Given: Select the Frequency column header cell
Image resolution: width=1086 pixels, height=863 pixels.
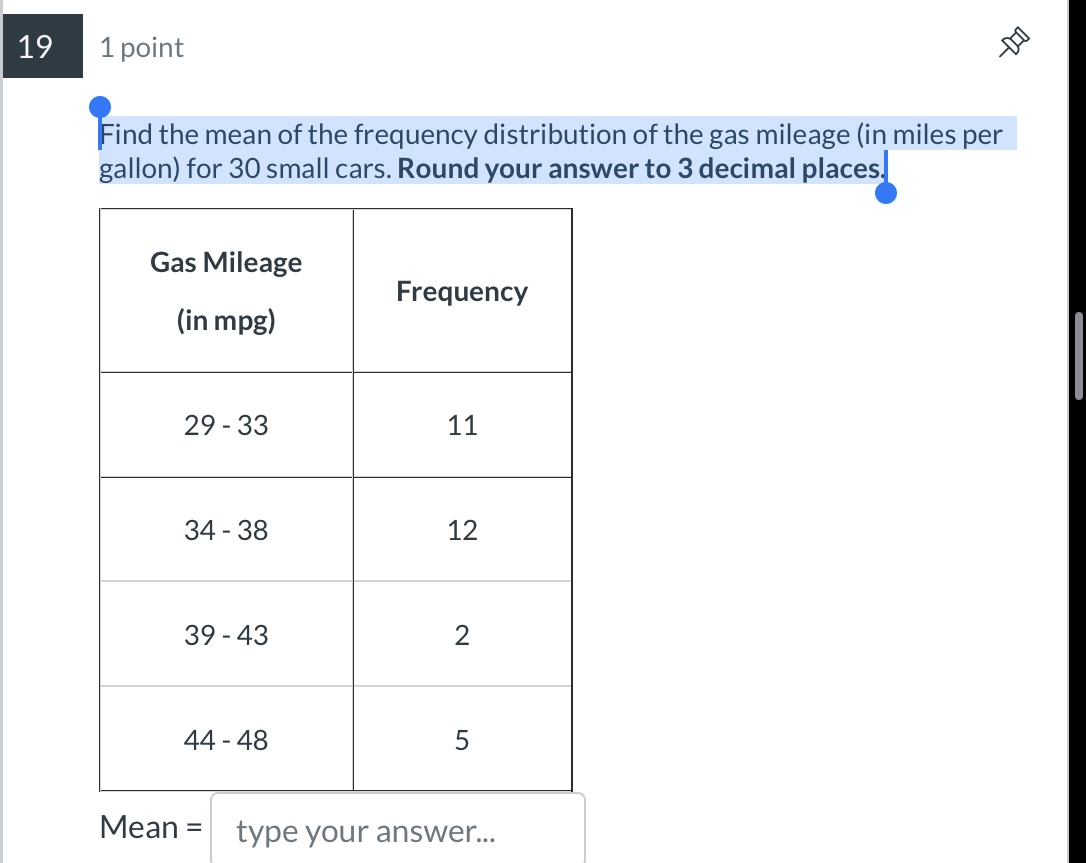Looking at the screenshot, I should [462, 290].
